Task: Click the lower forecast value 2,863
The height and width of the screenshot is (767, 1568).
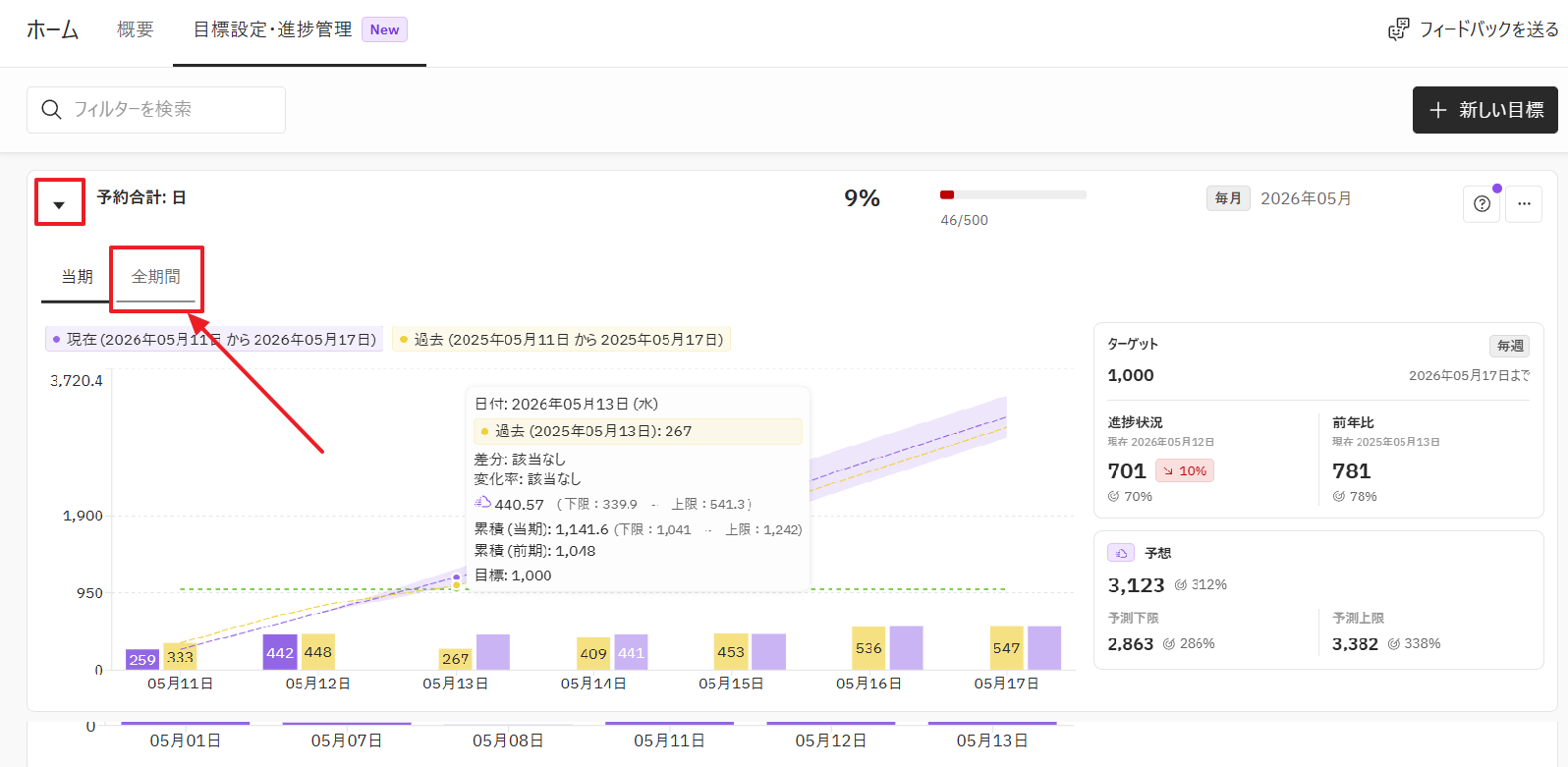Action: pos(1130,644)
